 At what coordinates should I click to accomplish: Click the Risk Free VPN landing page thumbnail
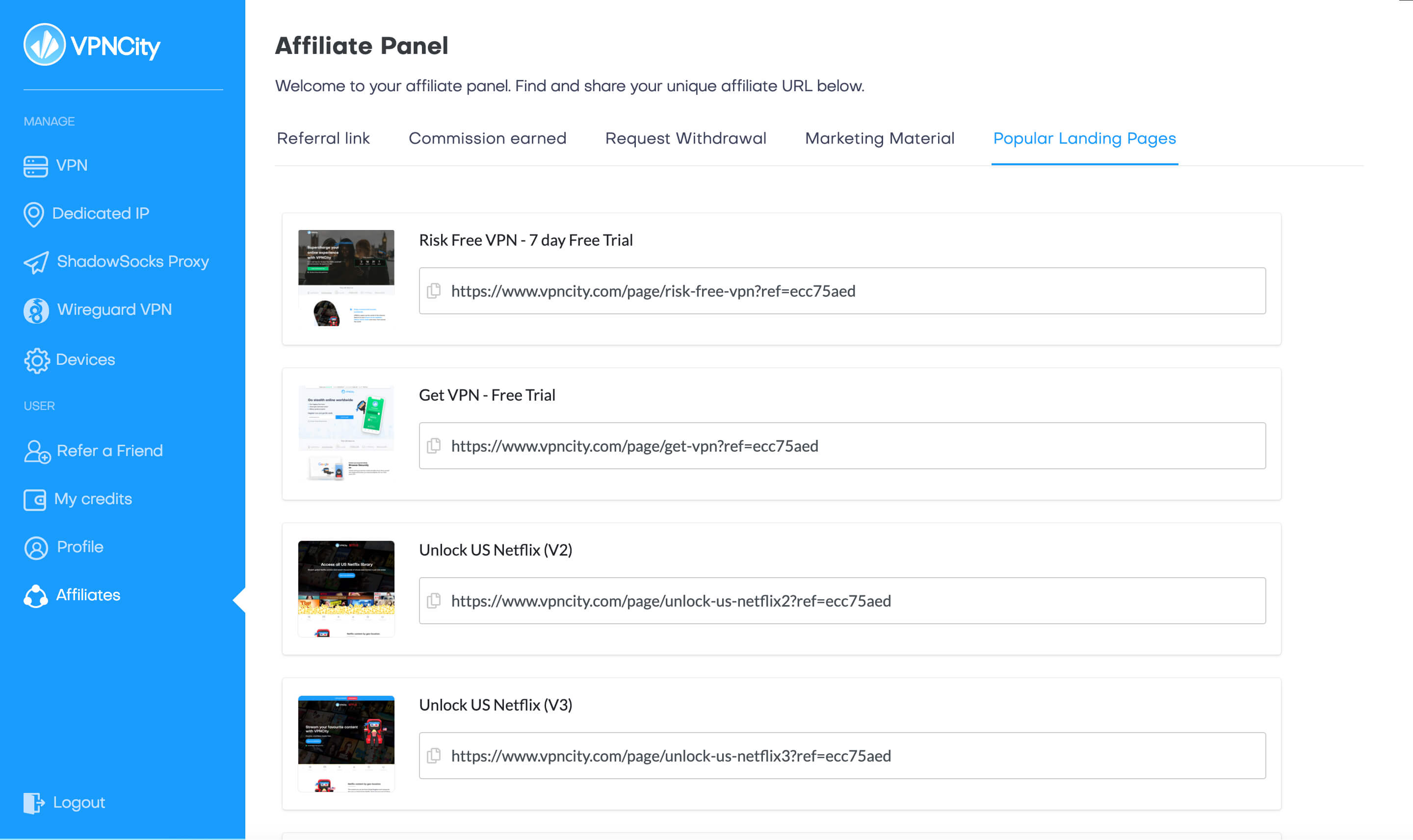pos(346,278)
